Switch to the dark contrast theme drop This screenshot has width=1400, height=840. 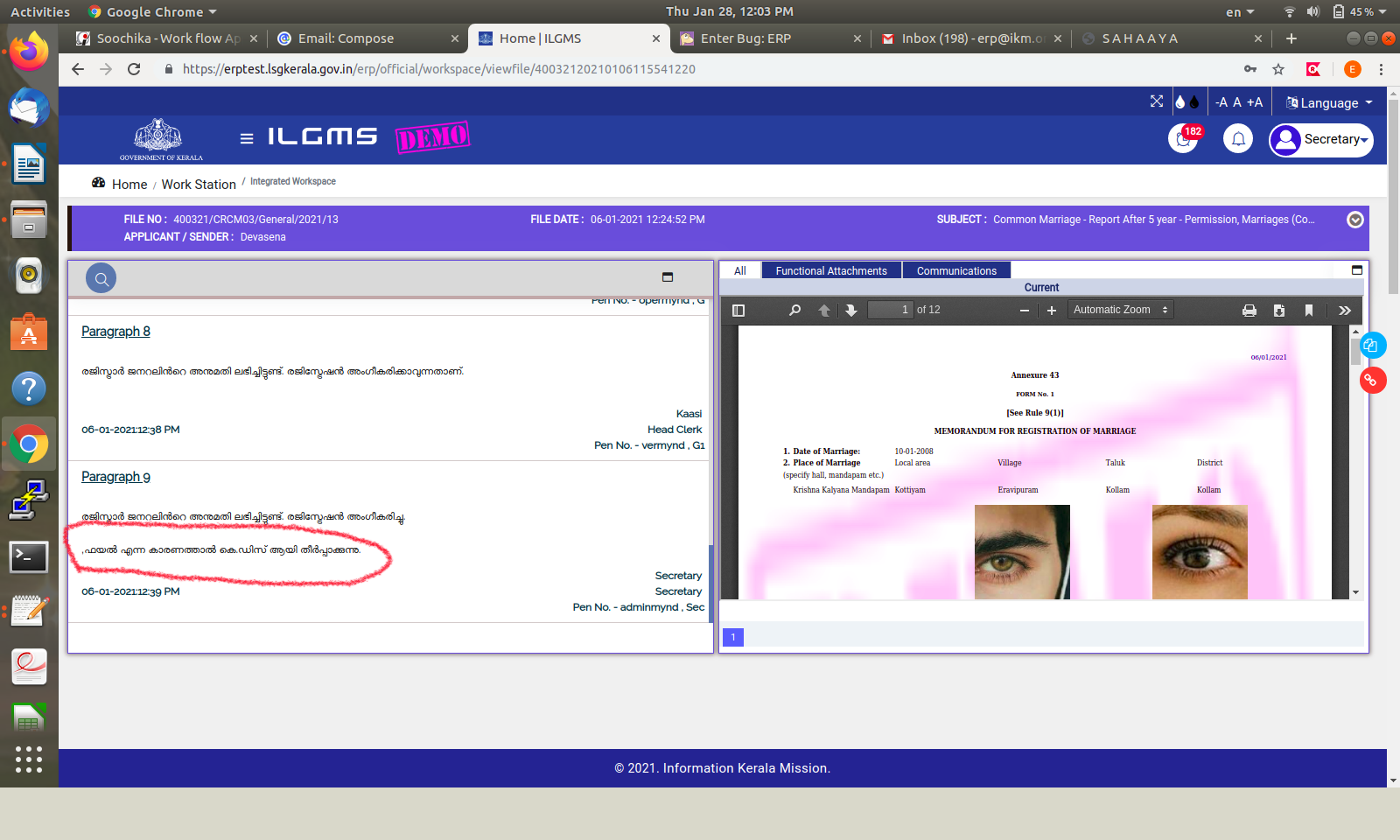pyautogui.click(x=1194, y=102)
